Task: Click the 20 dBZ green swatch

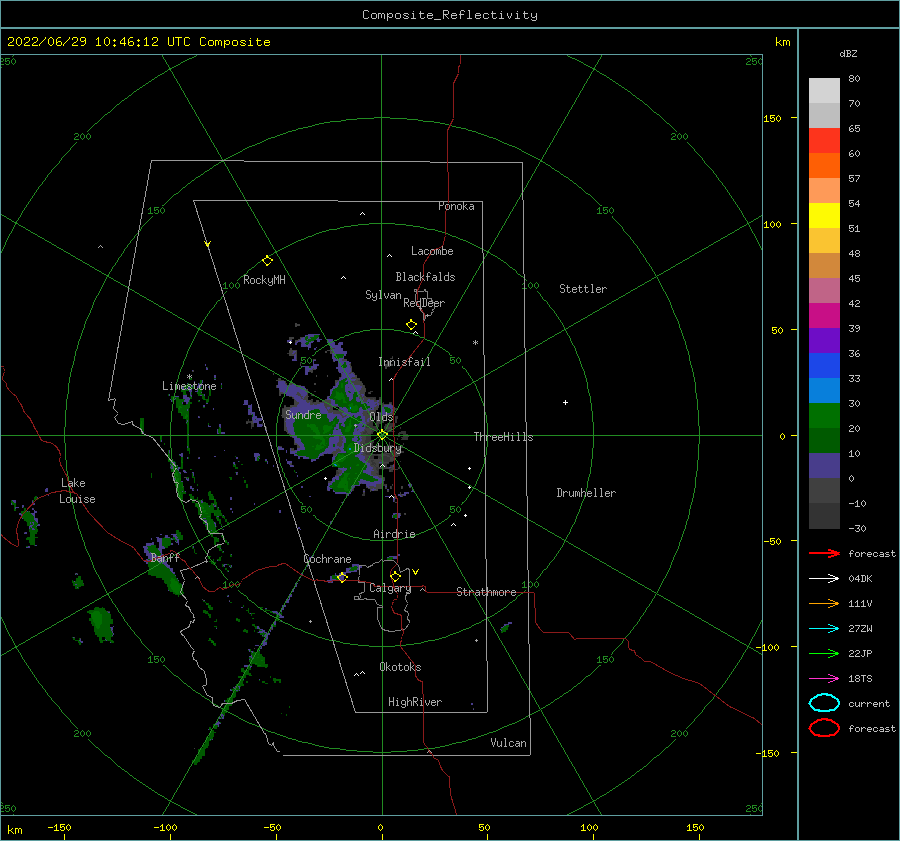Action: [824, 415]
